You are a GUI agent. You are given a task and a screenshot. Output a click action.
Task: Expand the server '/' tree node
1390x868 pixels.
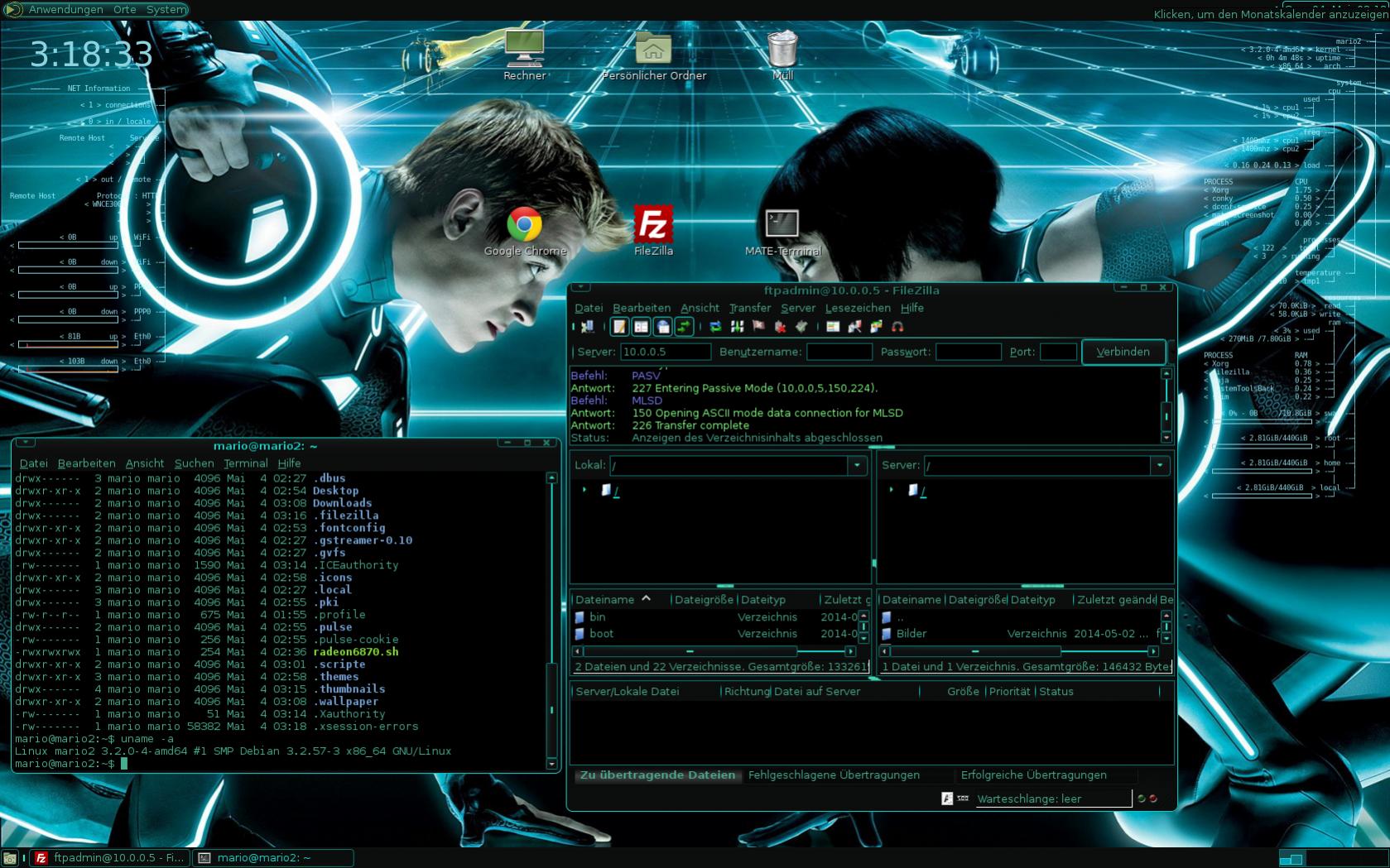point(891,490)
